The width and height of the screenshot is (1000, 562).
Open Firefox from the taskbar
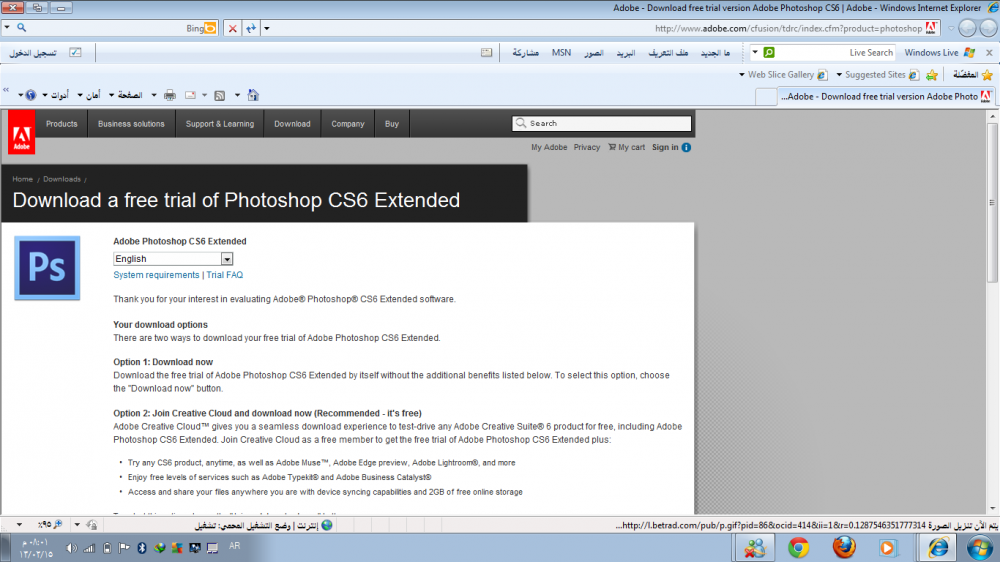(x=844, y=547)
